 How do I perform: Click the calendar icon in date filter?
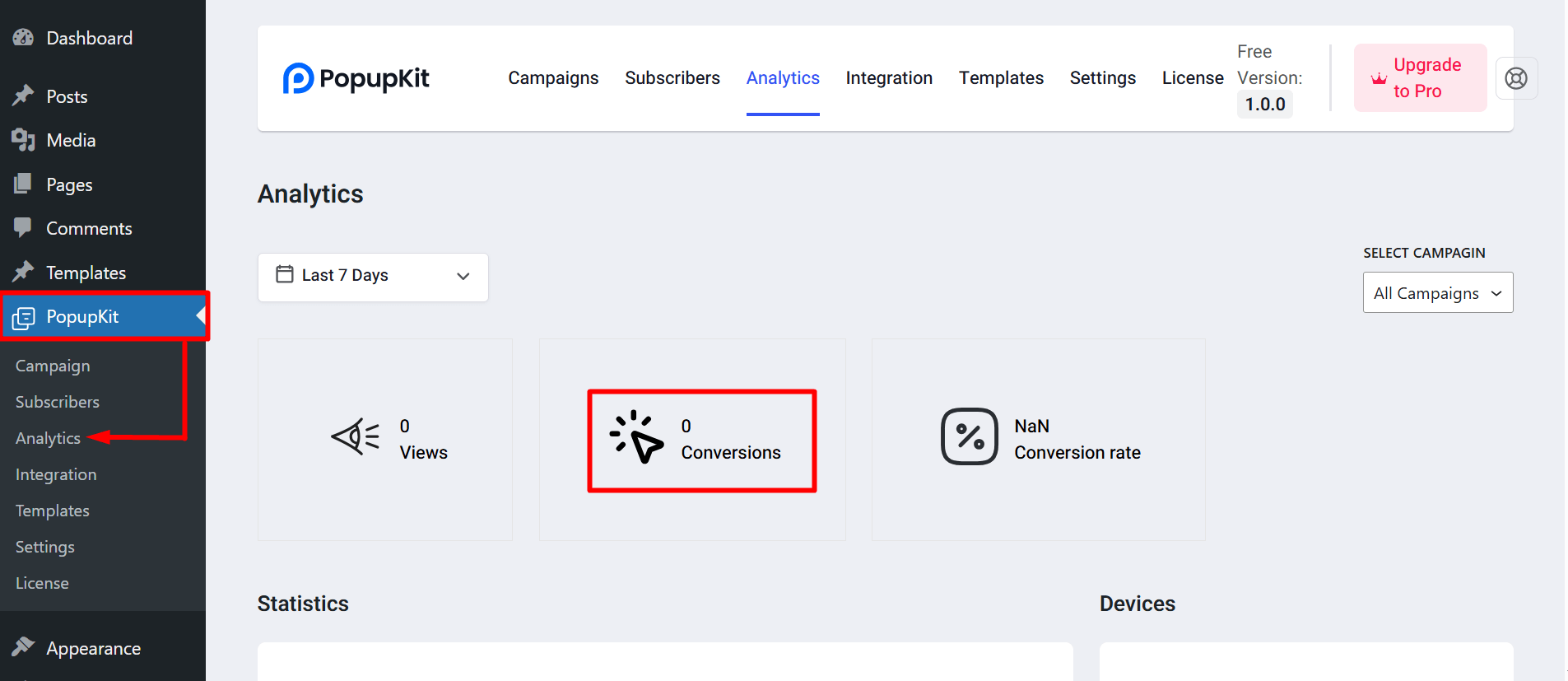285,274
